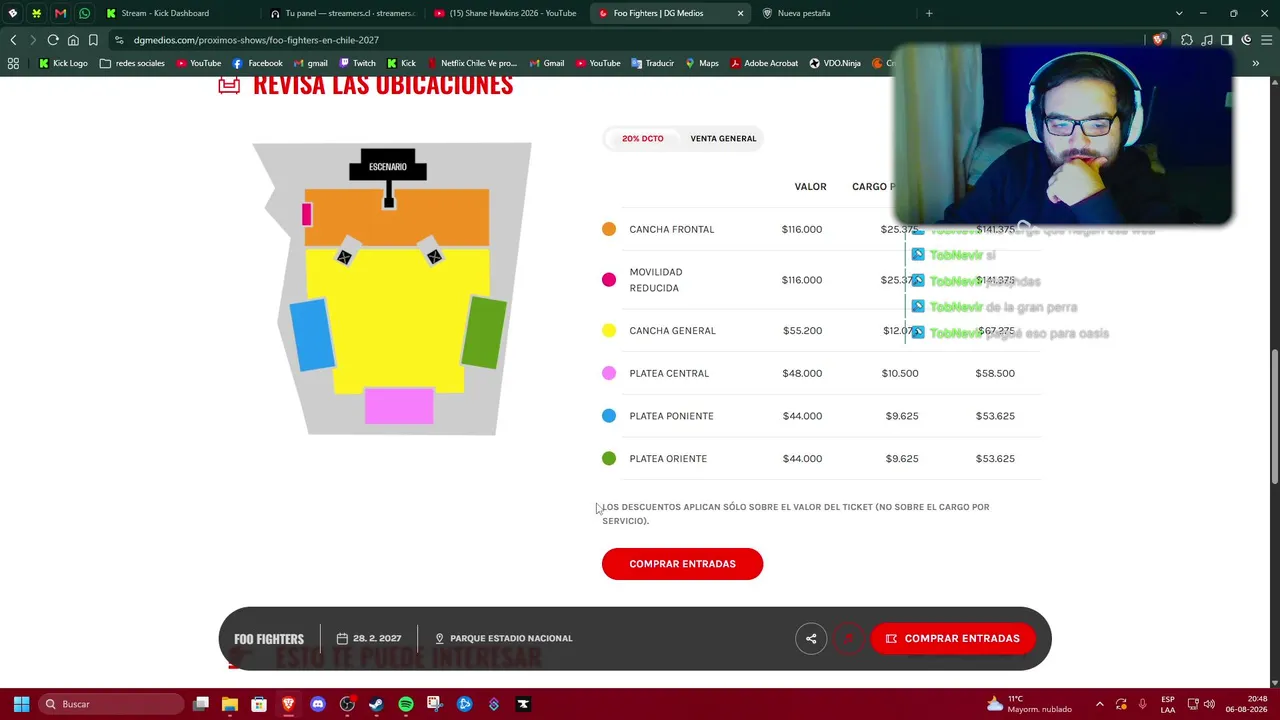The image size is (1280, 720).
Task: Click the COMPRAR ENTRADAS button below the price table
Action: coord(682,564)
